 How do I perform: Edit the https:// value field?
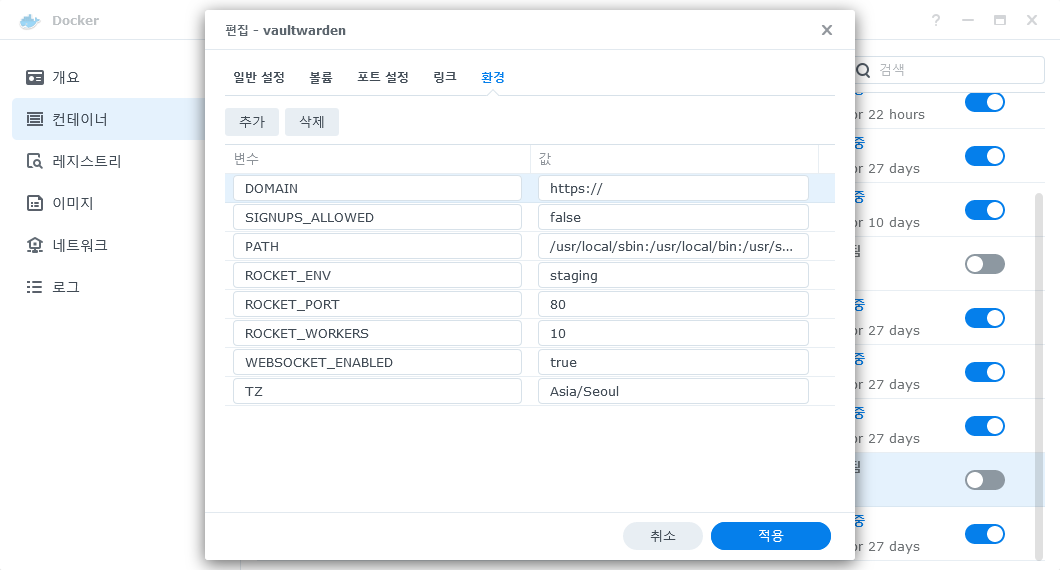[x=673, y=188]
